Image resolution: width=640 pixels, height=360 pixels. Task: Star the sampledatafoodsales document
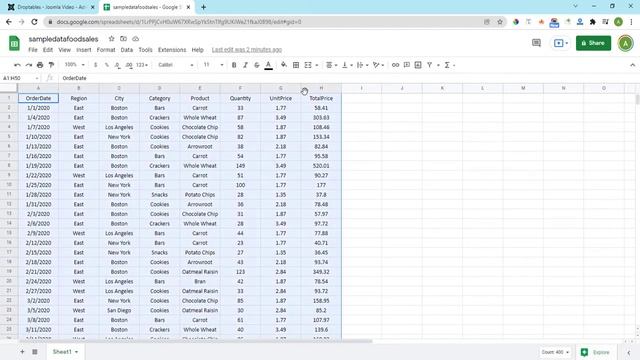(111, 39)
